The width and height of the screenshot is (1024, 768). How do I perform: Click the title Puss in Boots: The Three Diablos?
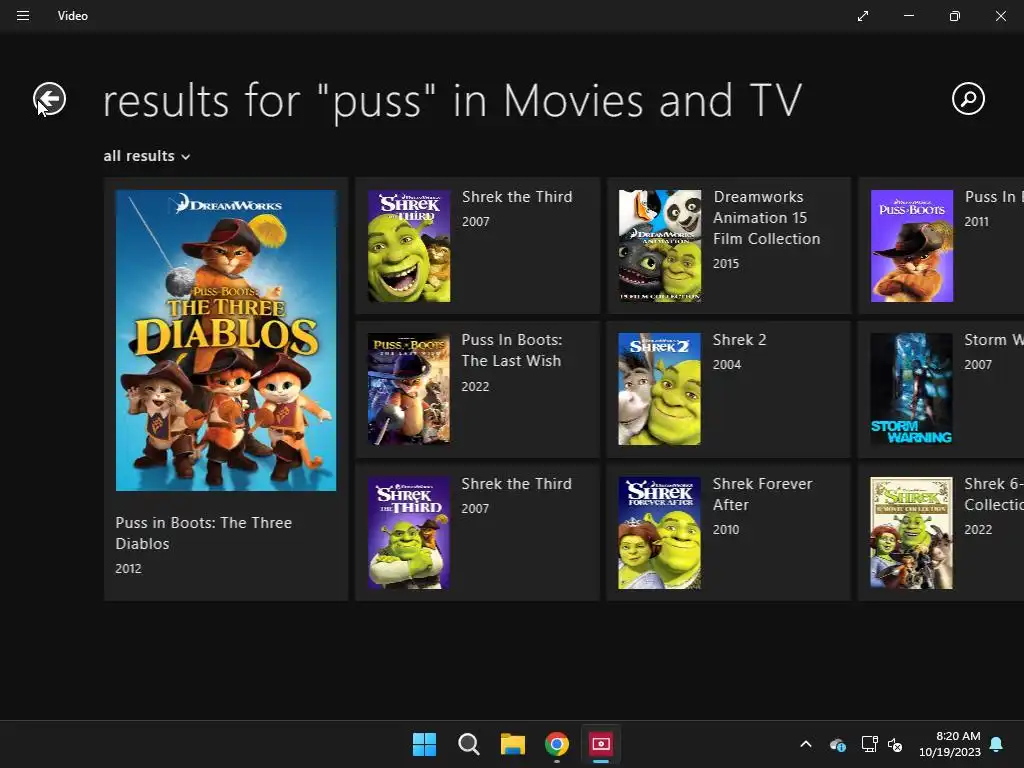203,533
